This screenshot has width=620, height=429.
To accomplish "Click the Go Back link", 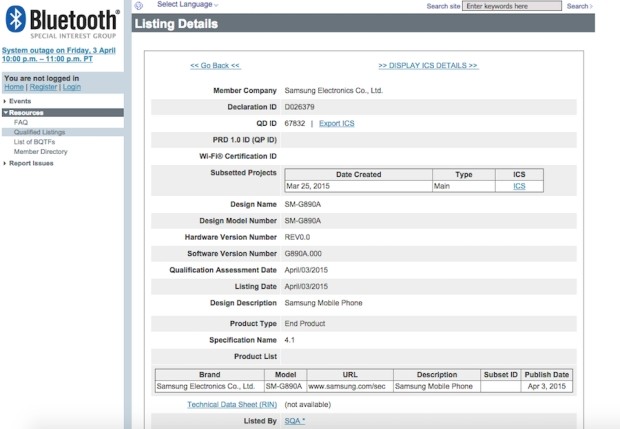I will pyautogui.click(x=215, y=66).
